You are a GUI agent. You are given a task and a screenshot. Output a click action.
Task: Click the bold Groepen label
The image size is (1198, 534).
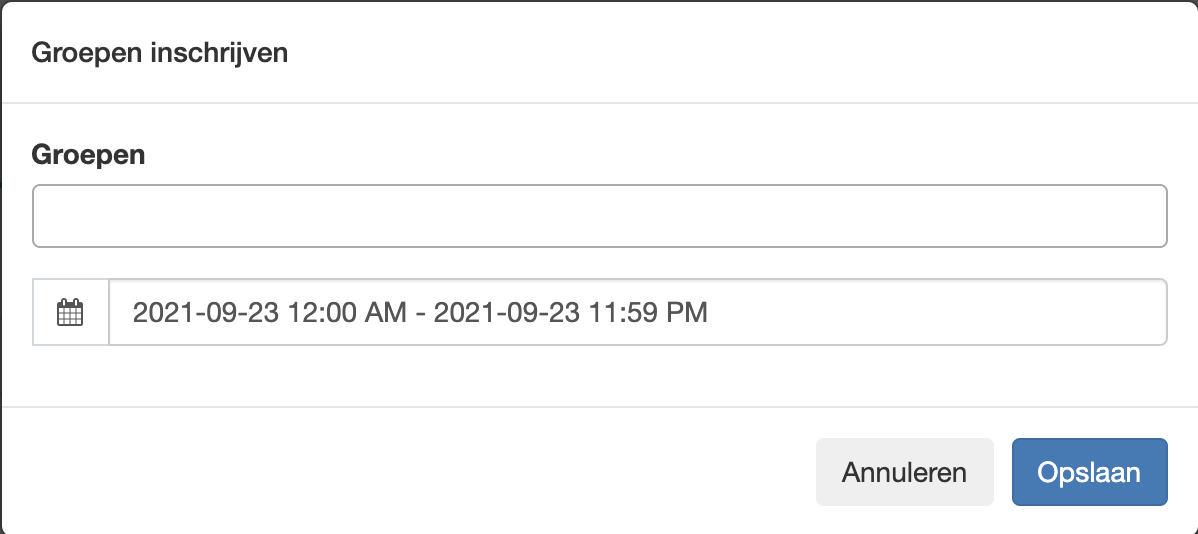pyautogui.click(x=88, y=155)
